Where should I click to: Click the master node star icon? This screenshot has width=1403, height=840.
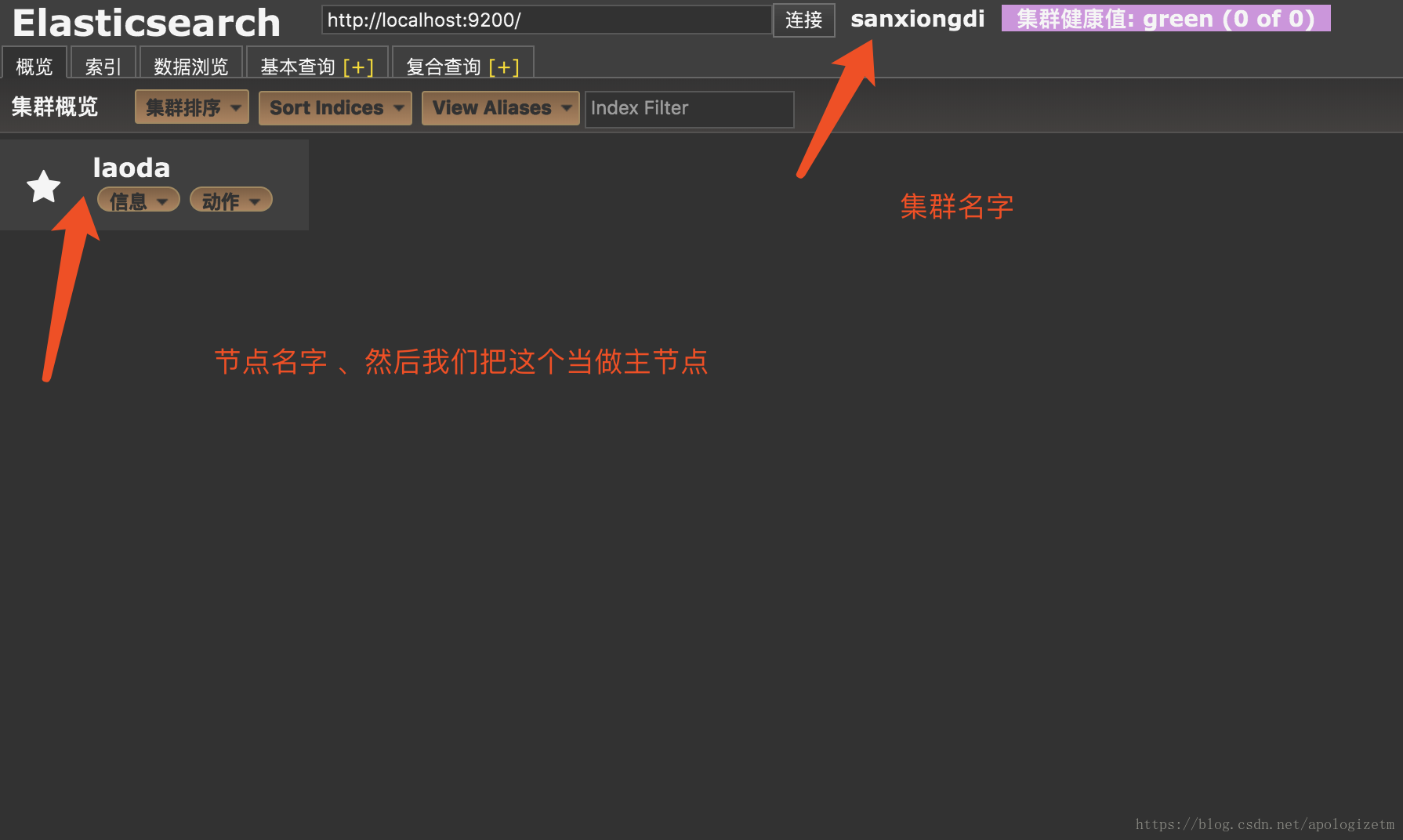(x=43, y=186)
